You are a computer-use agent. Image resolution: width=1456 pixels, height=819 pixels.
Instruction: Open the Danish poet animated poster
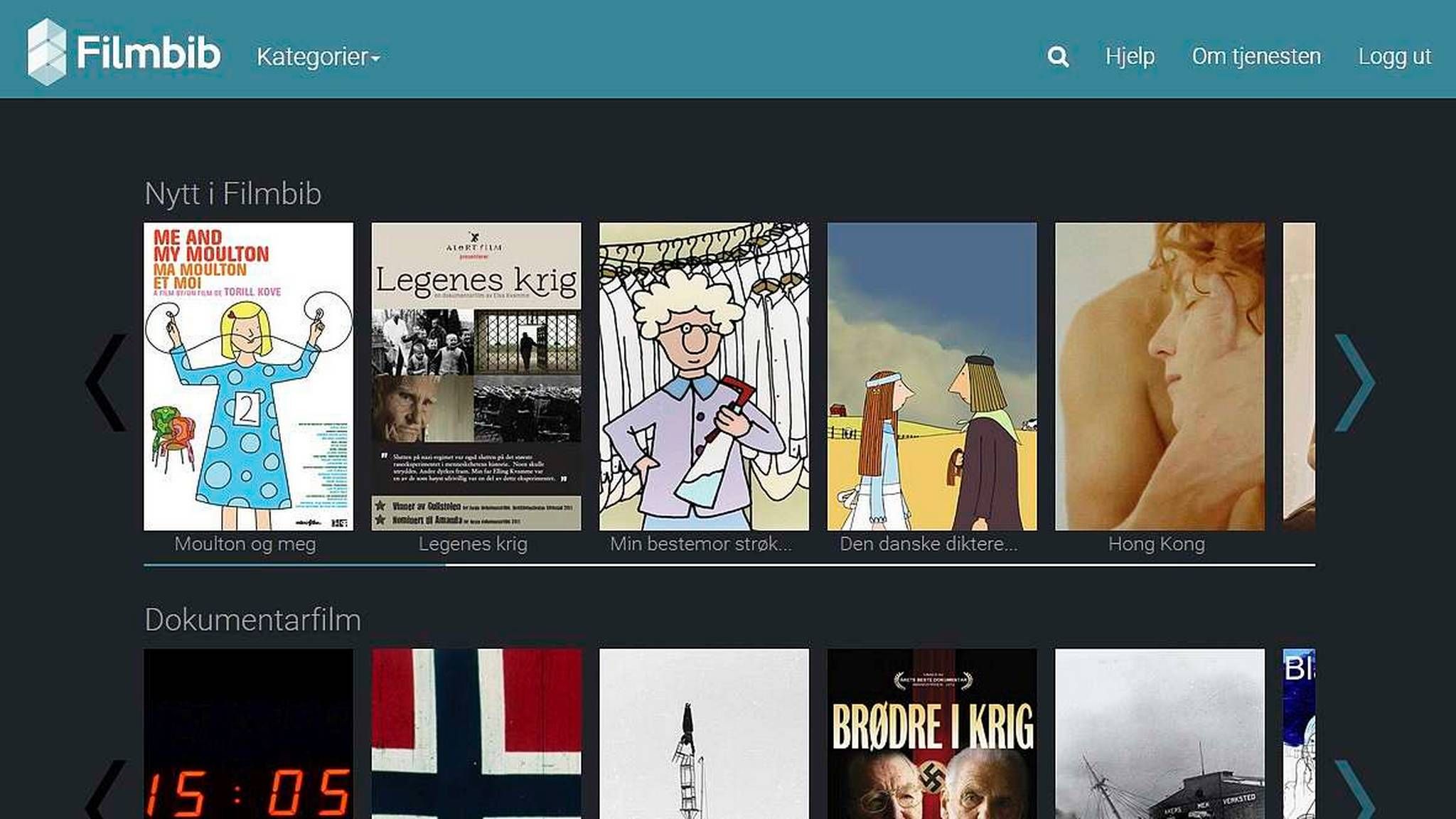point(932,376)
